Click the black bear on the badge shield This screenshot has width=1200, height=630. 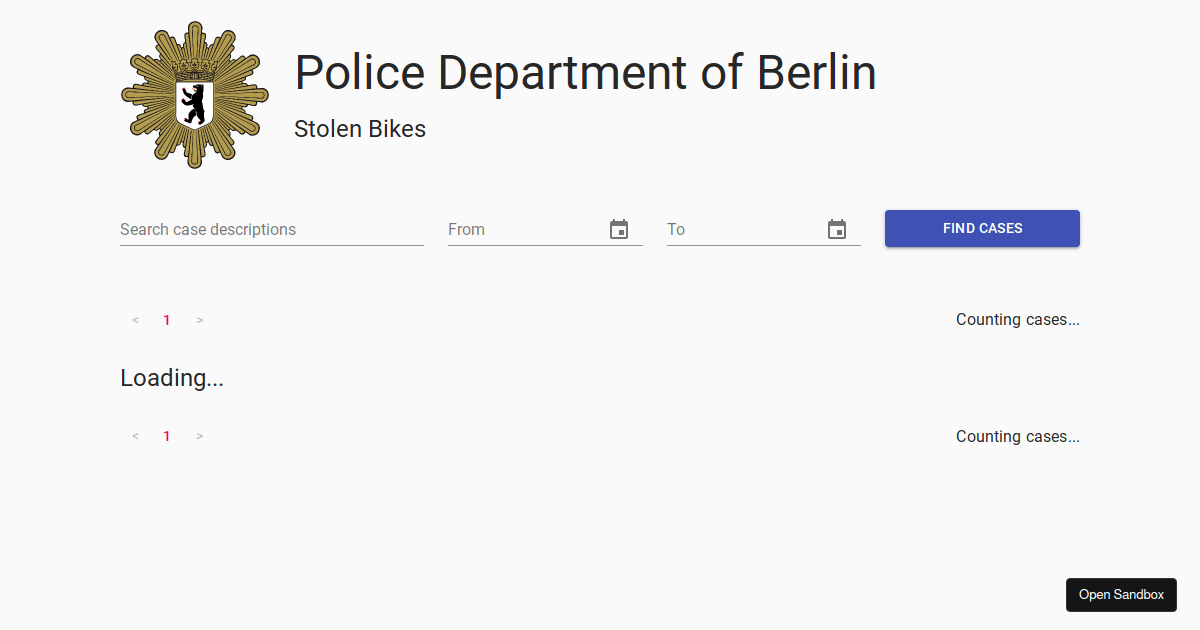[x=194, y=103]
